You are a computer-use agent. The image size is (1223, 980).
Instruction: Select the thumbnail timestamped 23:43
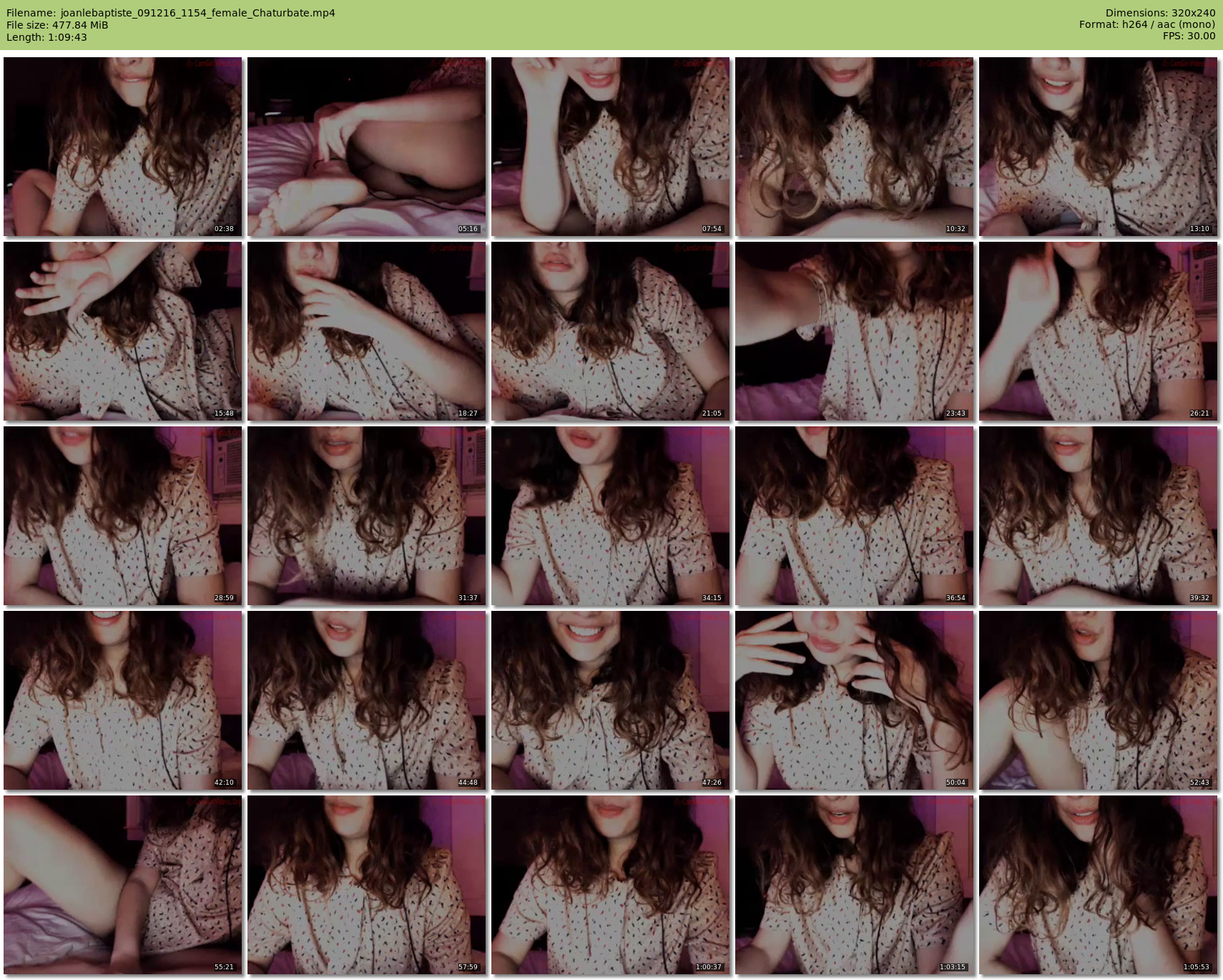(855, 331)
